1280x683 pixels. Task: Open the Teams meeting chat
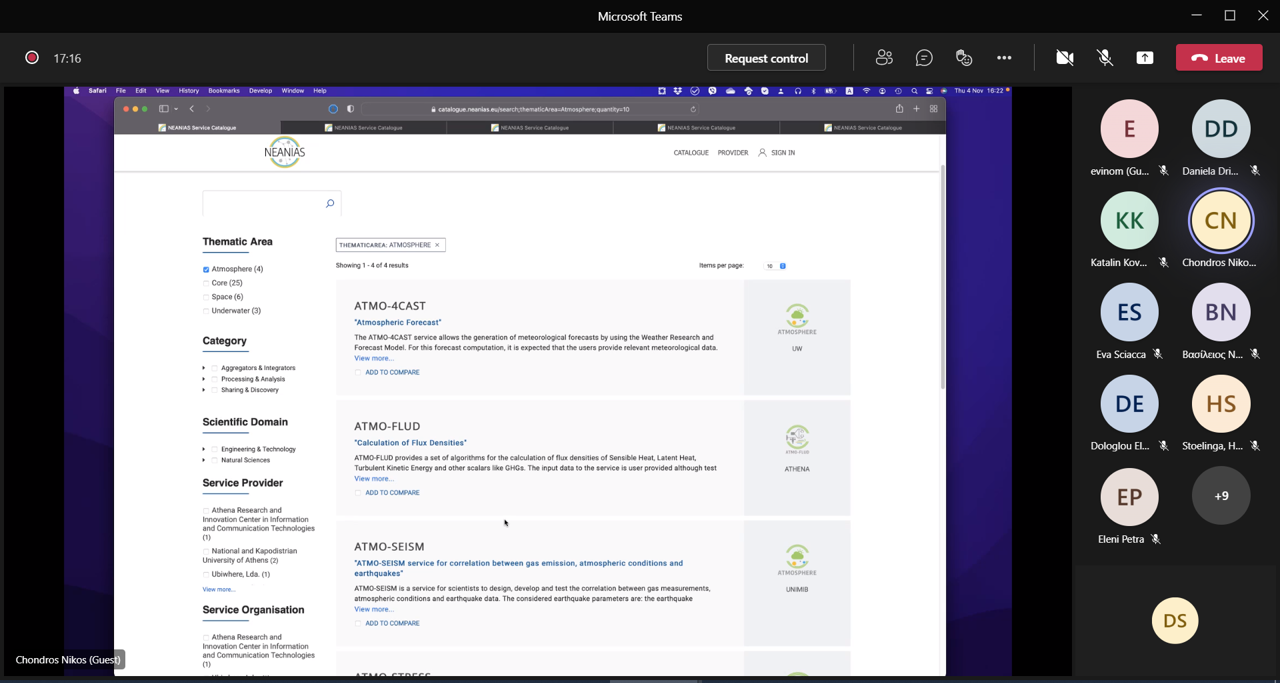coord(924,58)
